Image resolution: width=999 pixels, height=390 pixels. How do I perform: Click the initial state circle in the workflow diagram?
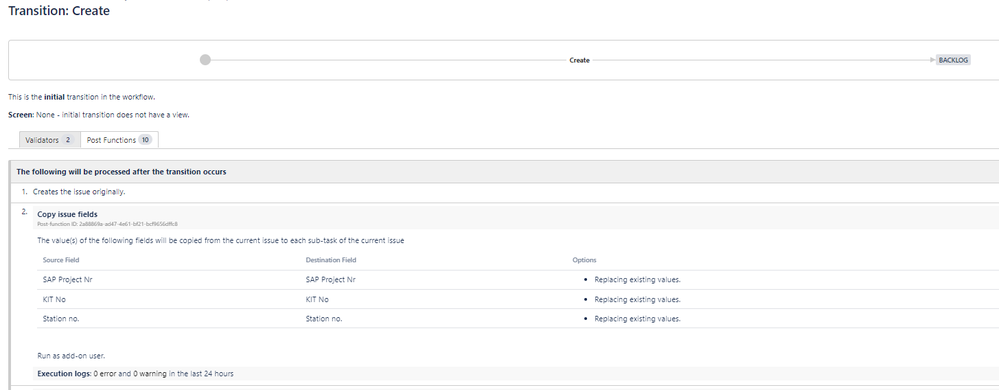[x=205, y=59]
